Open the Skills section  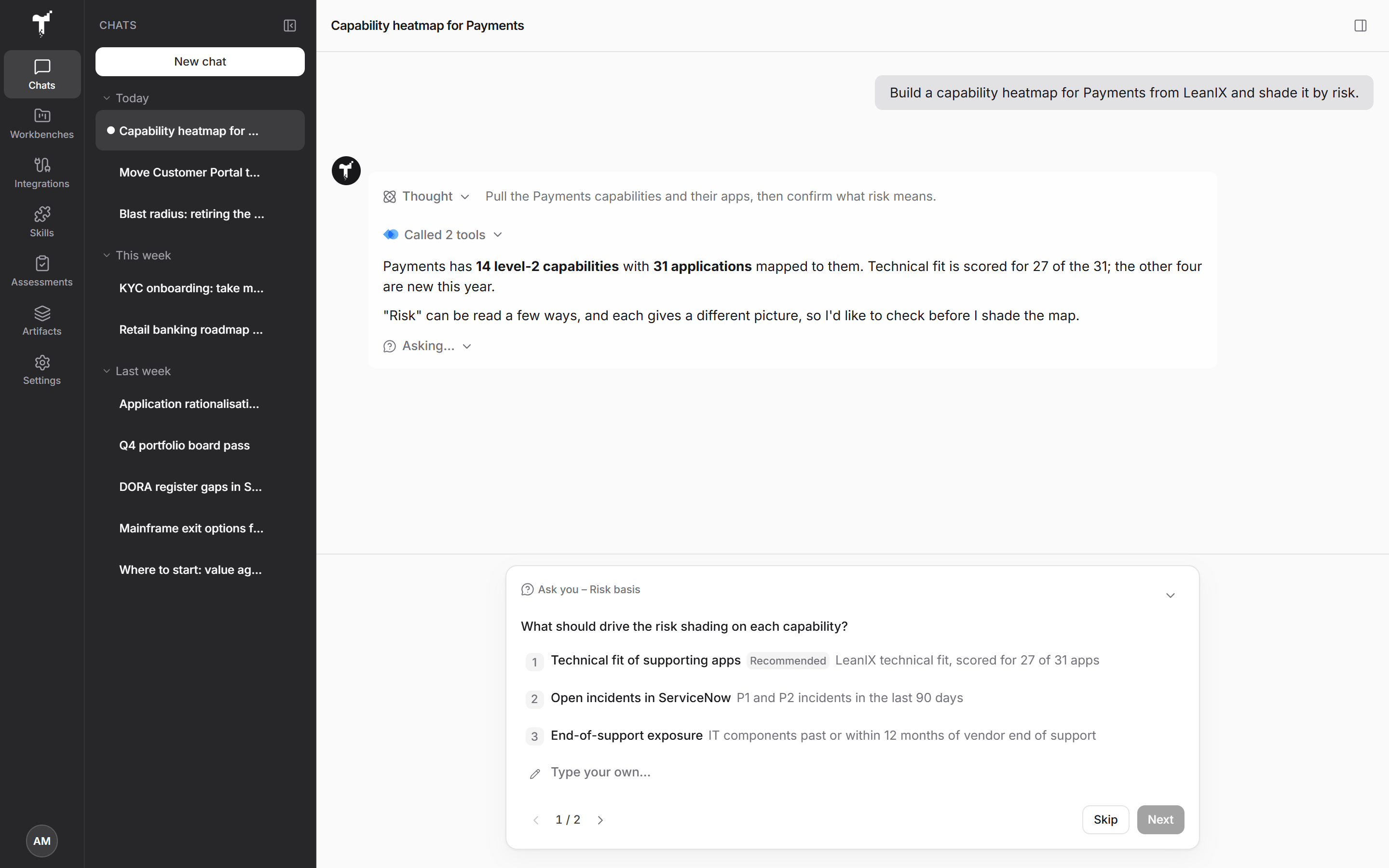coord(42,222)
